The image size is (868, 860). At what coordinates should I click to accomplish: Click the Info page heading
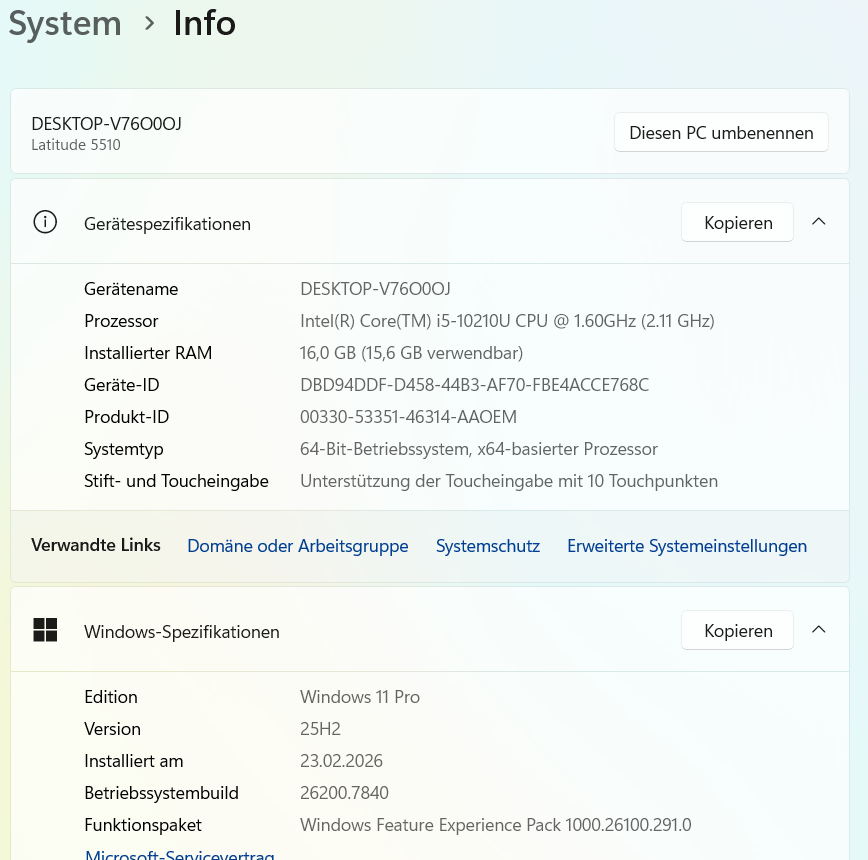tap(205, 23)
